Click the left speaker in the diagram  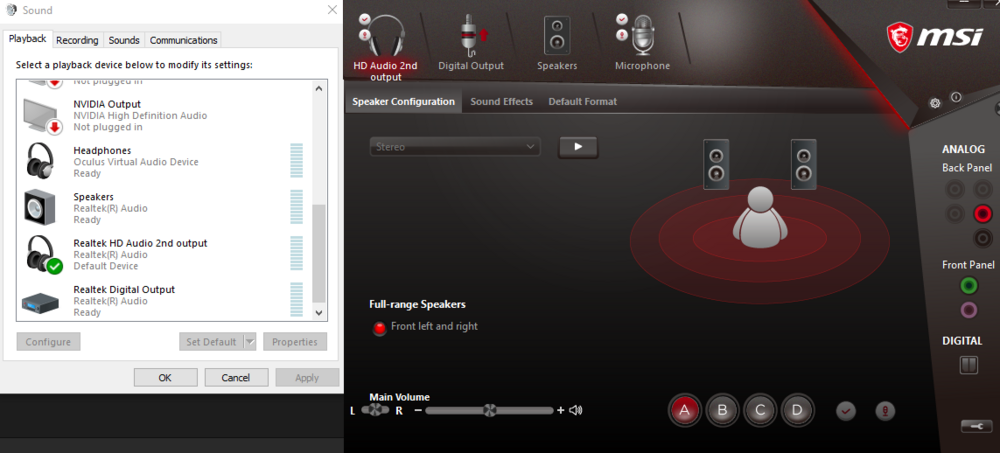pyautogui.click(x=716, y=164)
